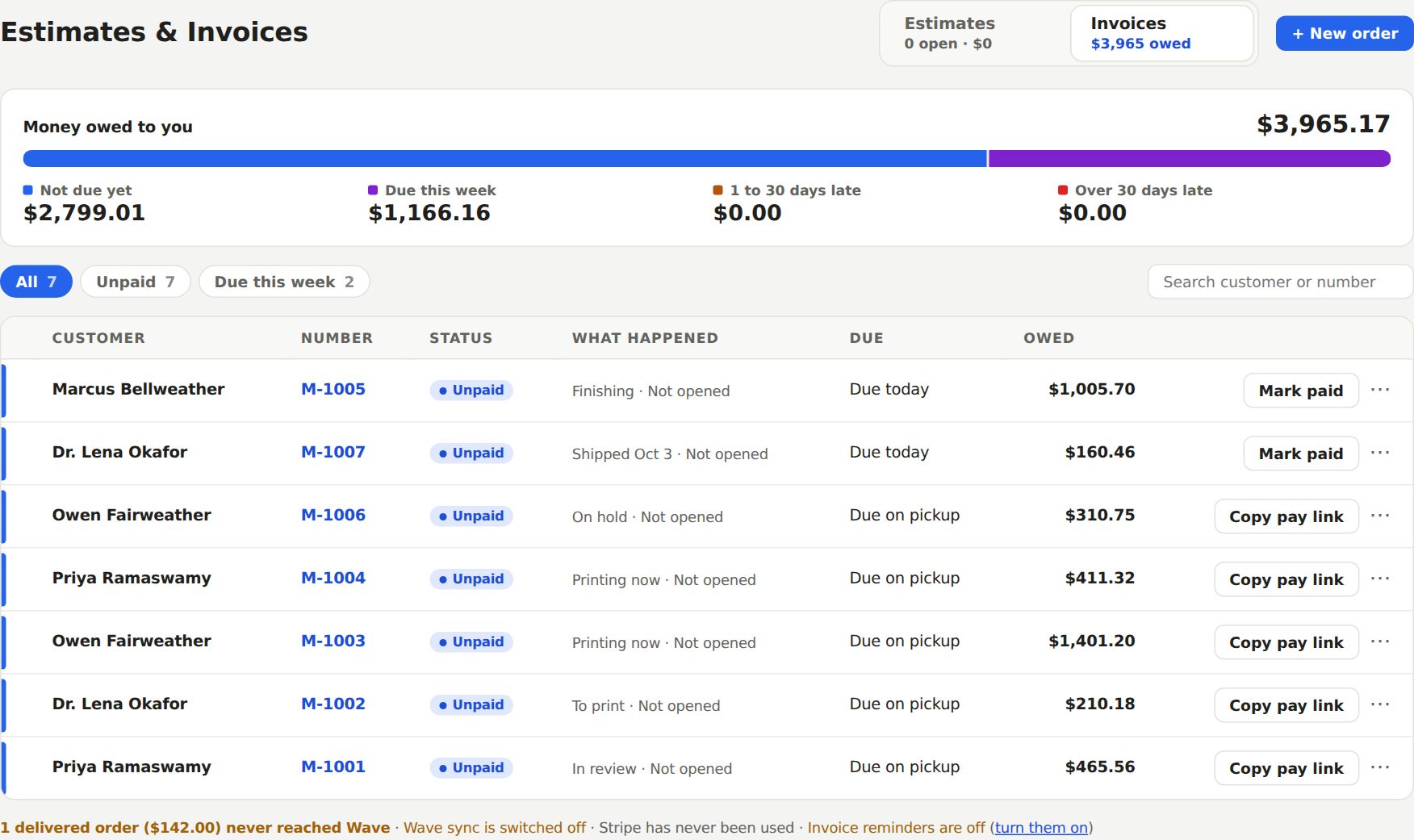1414x840 pixels.
Task: Sort by the STATUS column header
Action: pos(461,338)
